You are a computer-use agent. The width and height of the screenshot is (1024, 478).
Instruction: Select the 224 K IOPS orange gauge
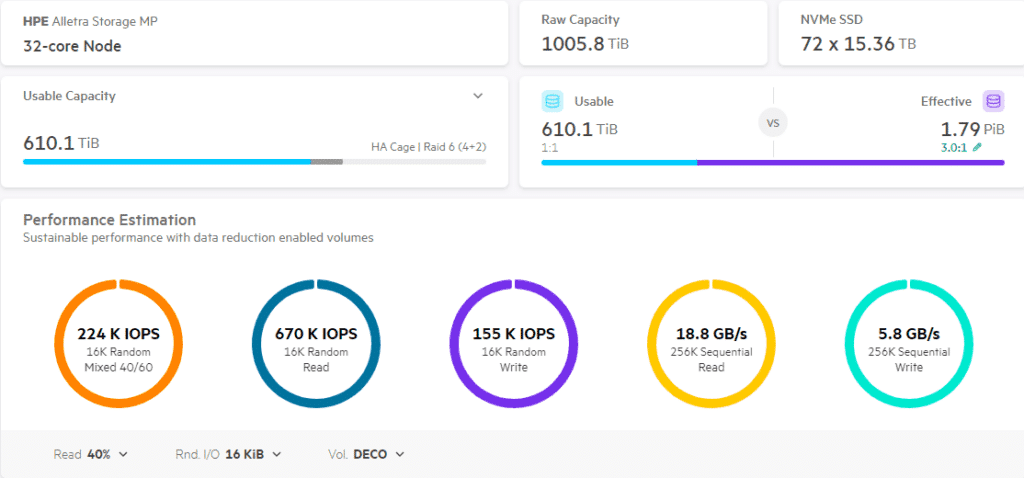click(x=118, y=343)
